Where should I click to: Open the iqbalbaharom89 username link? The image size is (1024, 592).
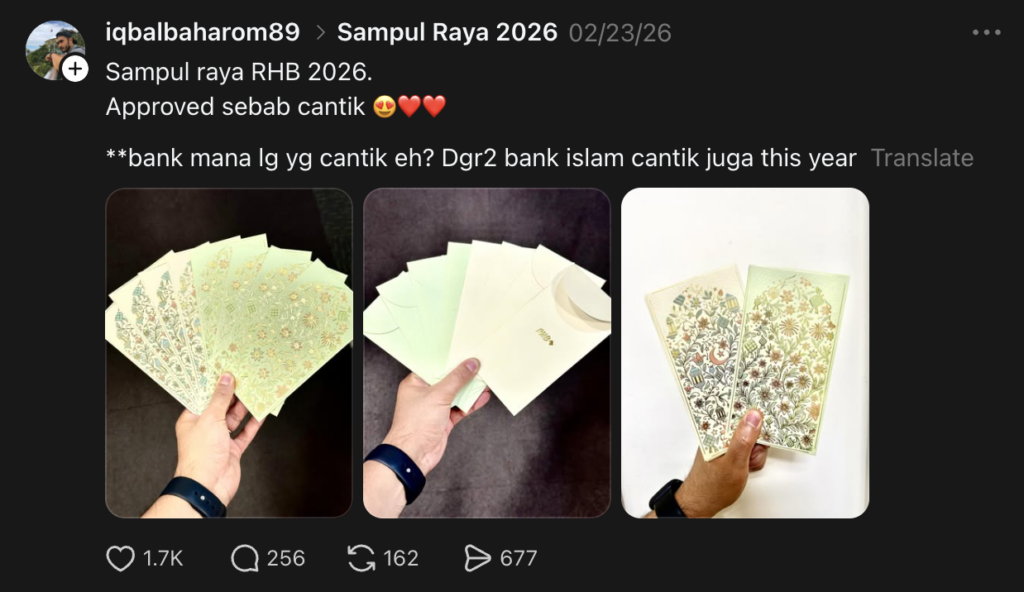tap(202, 32)
